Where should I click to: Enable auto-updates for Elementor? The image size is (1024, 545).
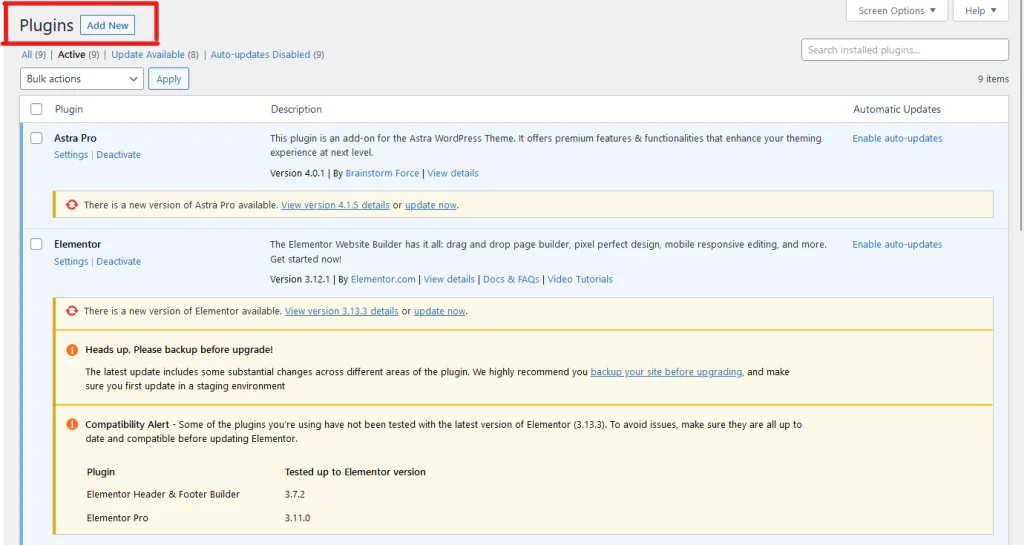click(897, 244)
